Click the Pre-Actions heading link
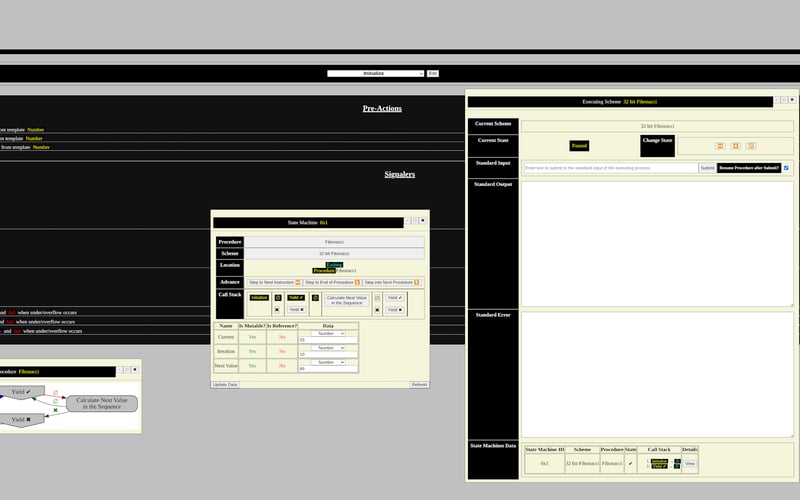 (x=382, y=108)
